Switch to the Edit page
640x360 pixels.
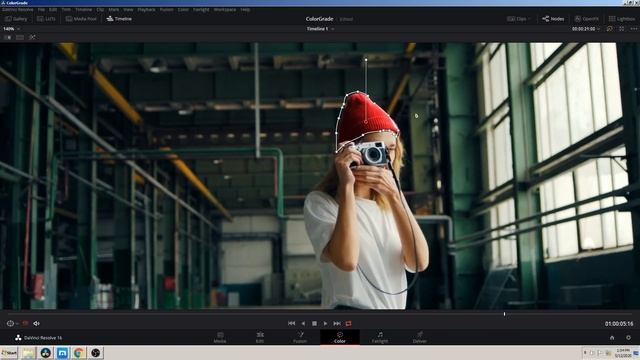(260, 337)
